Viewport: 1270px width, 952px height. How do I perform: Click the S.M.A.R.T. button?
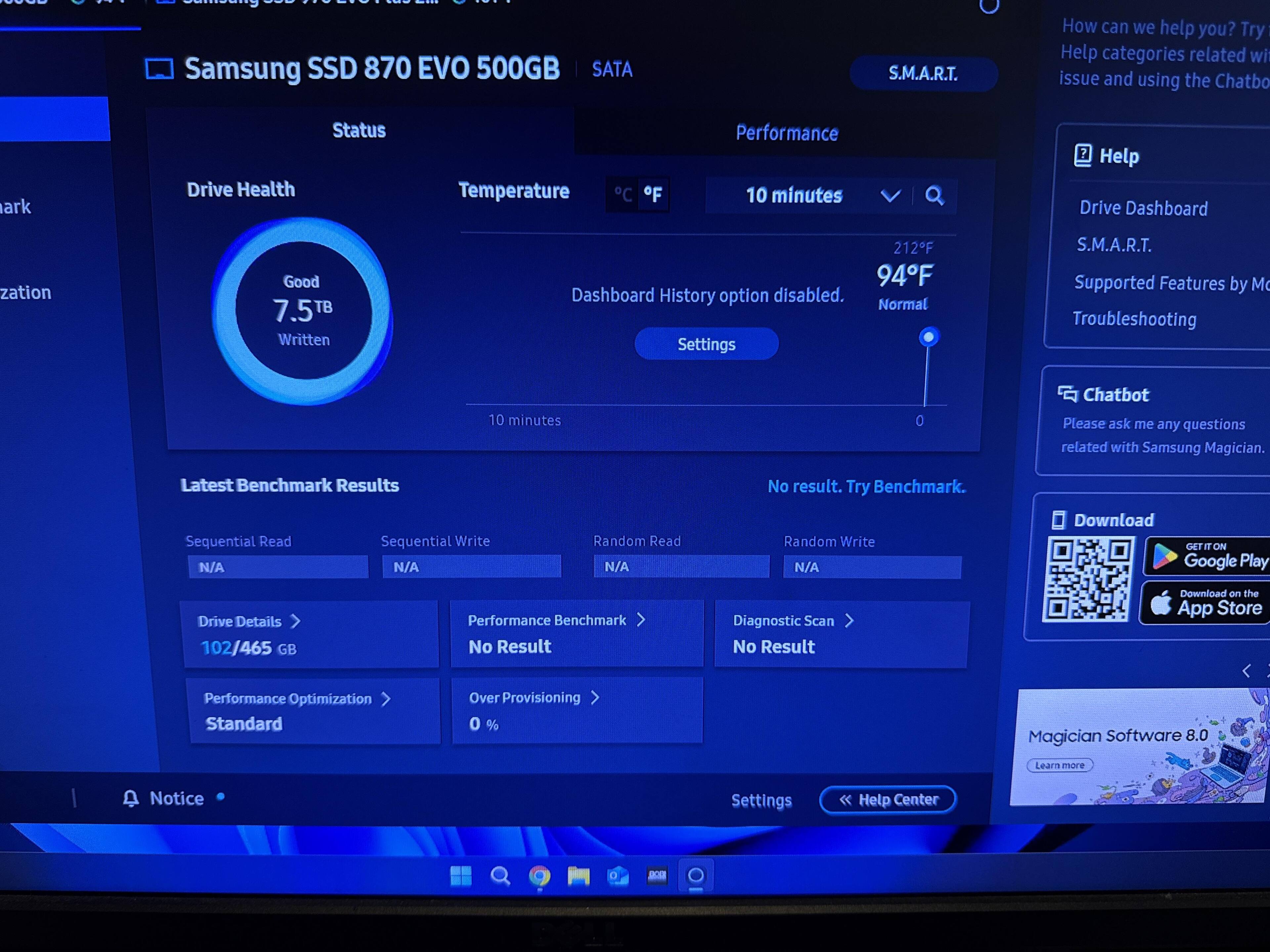pos(923,73)
